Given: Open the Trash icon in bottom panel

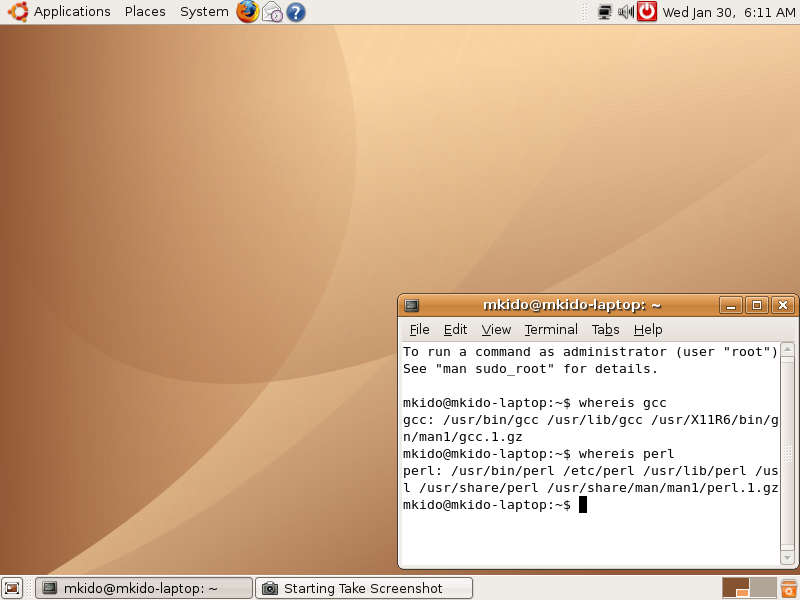Looking at the screenshot, I should tap(789, 588).
